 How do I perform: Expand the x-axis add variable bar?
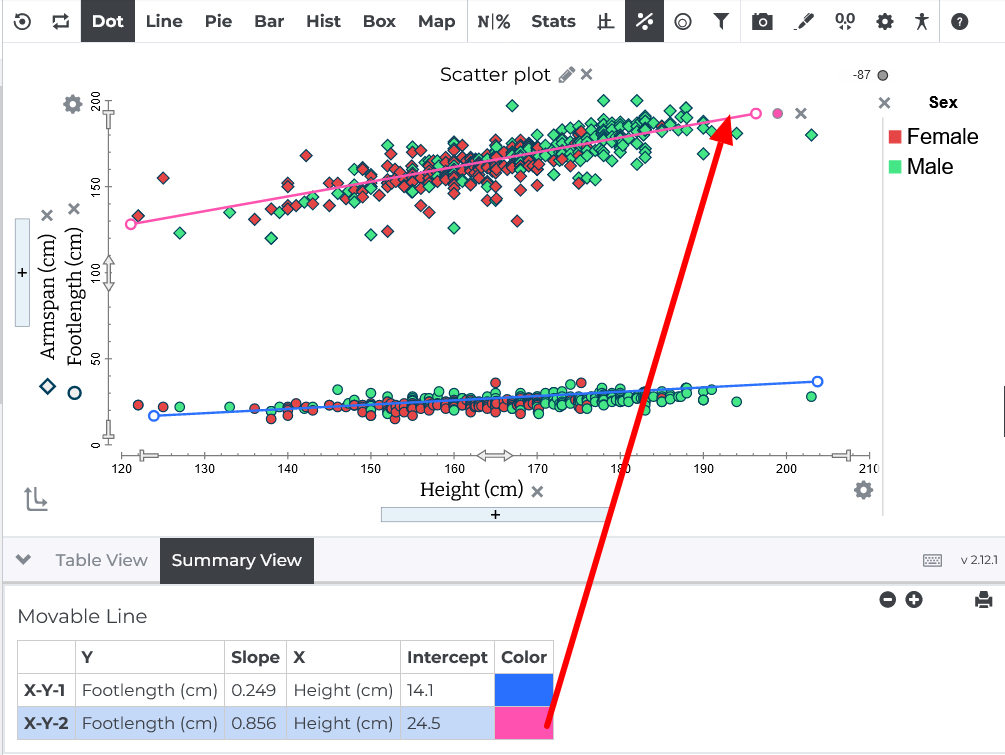(495, 515)
